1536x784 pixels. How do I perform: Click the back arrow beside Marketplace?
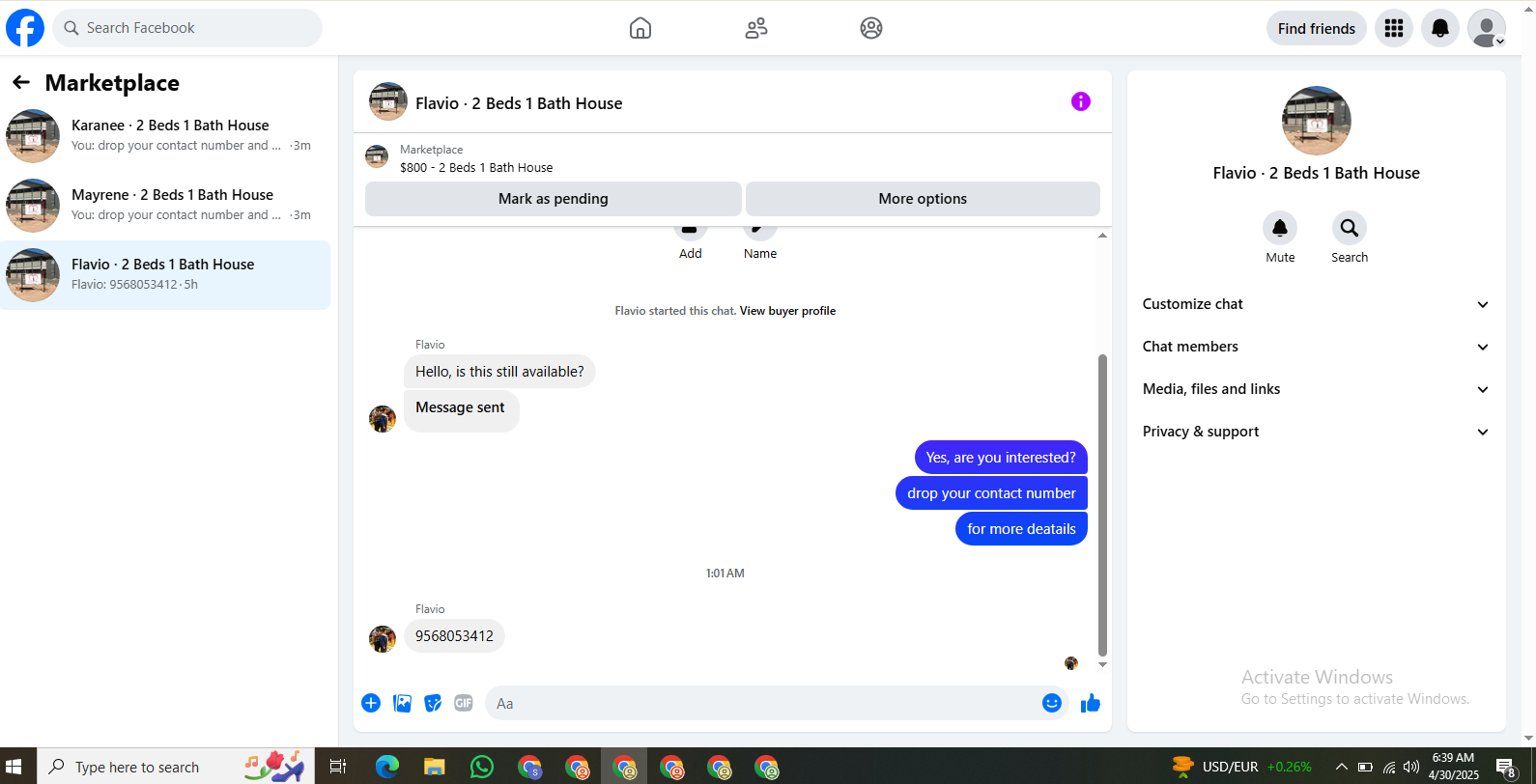tap(21, 83)
